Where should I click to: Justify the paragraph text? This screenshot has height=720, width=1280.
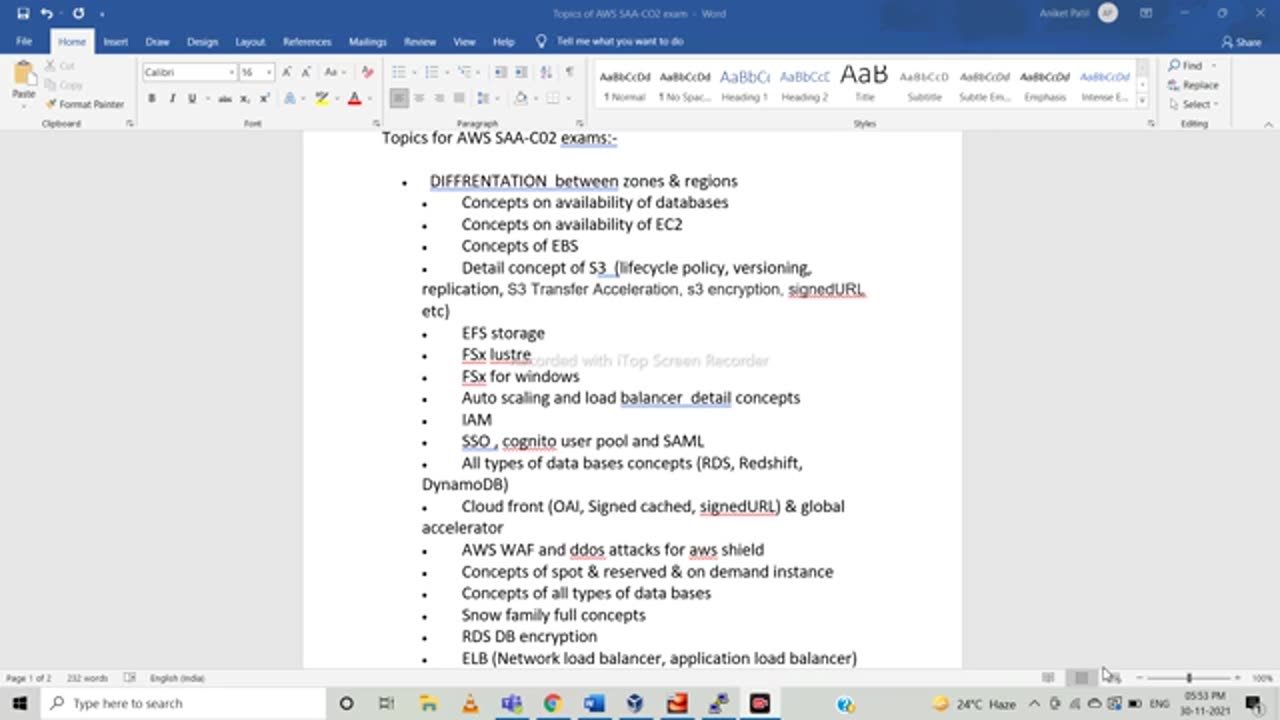tap(459, 98)
